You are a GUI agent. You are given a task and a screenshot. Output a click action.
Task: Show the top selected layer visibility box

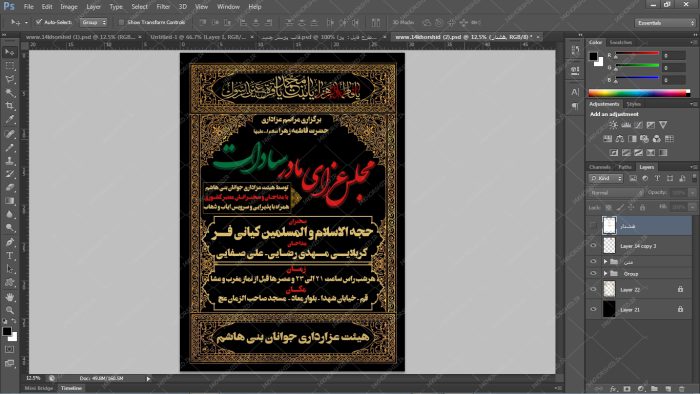[593, 226]
